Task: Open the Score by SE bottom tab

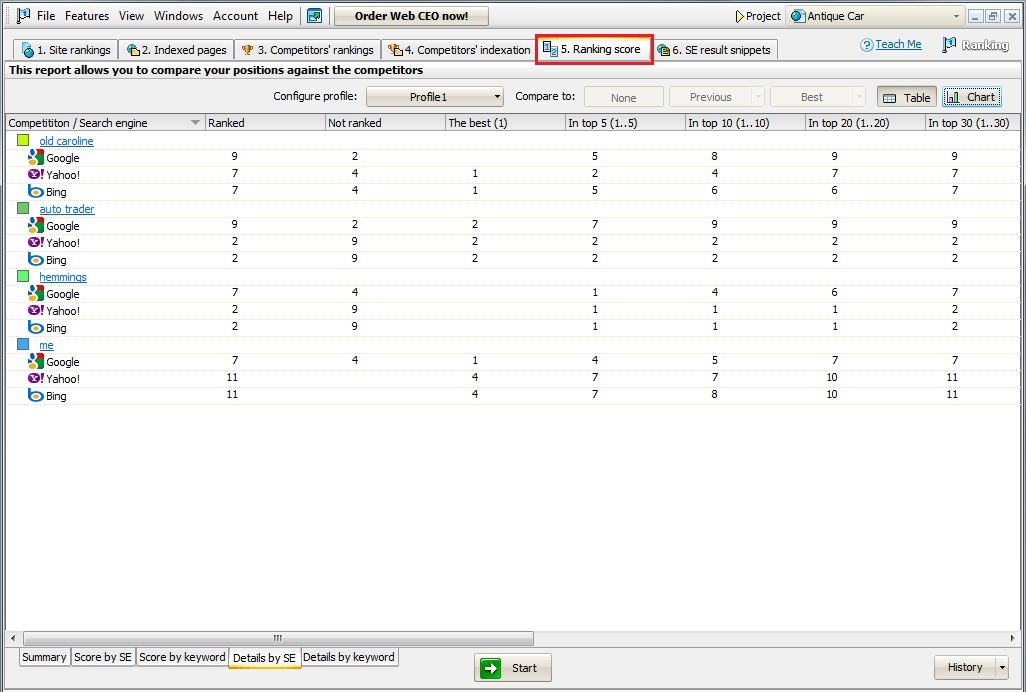Action: click(x=103, y=657)
